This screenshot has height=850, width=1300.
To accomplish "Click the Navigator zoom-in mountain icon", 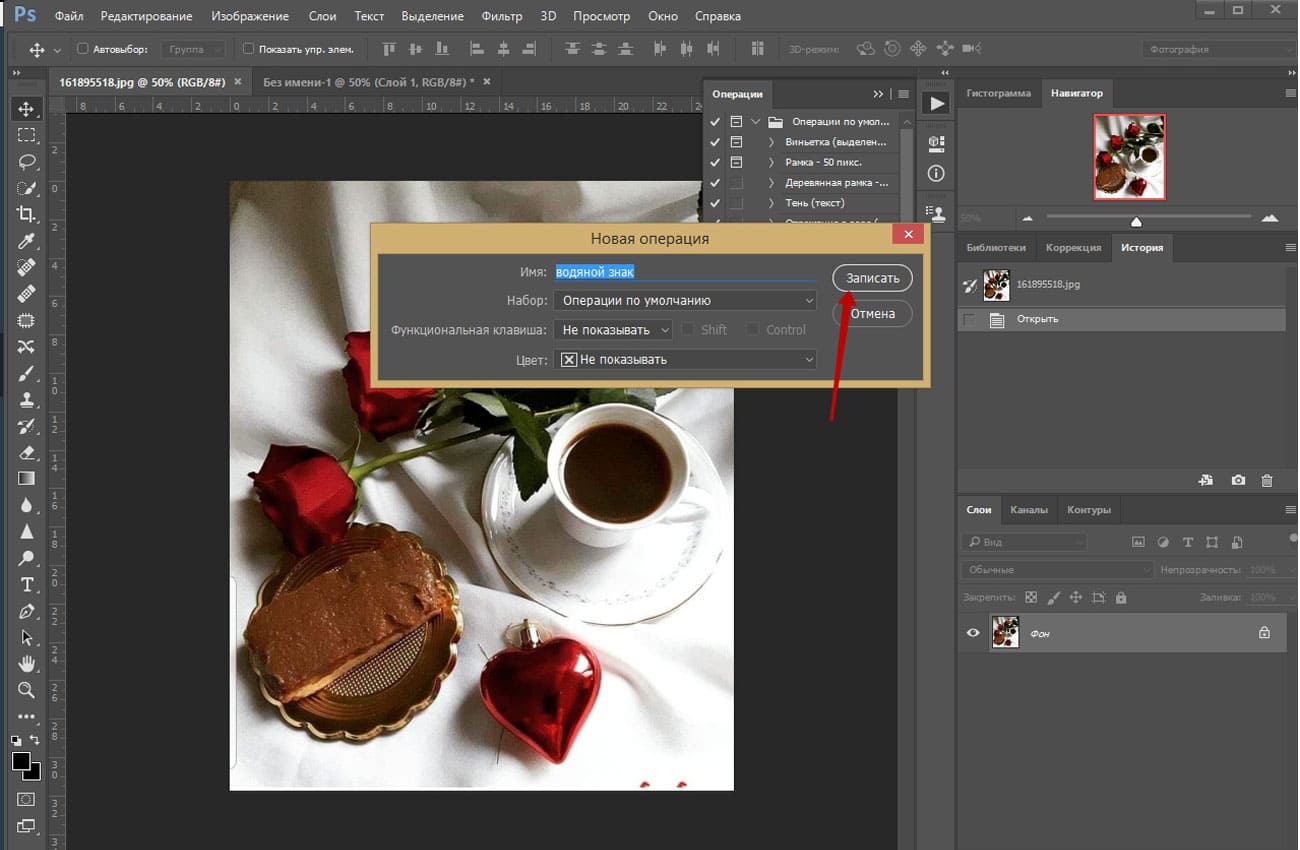I will [x=1270, y=217].
